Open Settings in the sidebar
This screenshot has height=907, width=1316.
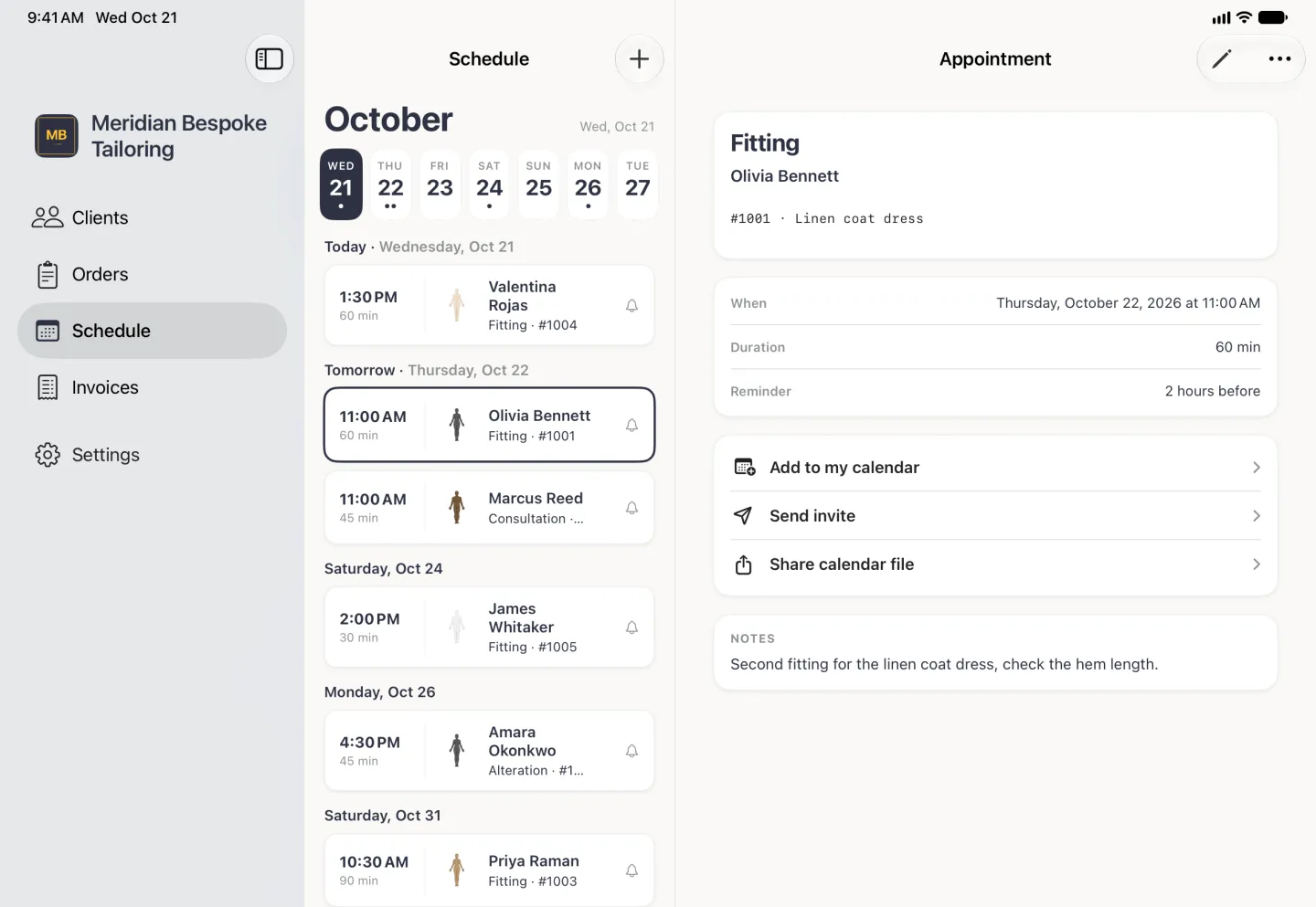click(x=152, y=455)
